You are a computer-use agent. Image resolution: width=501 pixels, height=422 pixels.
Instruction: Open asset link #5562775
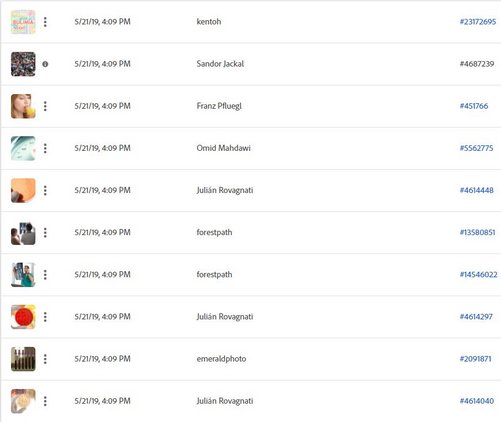coord(476,148)
